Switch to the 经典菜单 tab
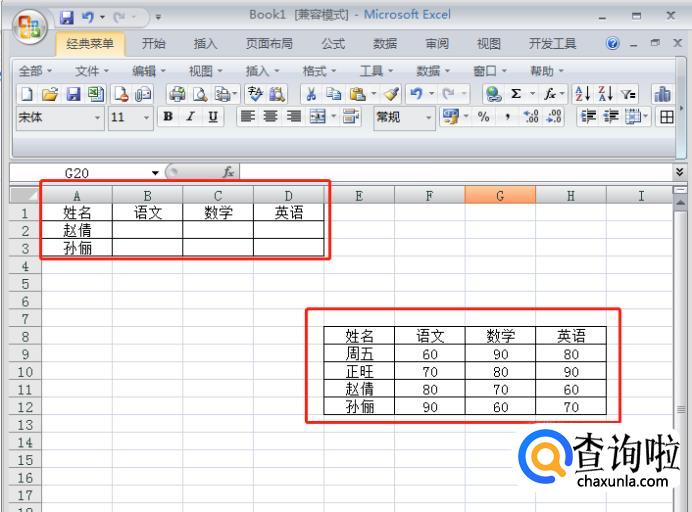Image resolution: width=692 pixels, height=512 pixels. click(x=90, y=43)
